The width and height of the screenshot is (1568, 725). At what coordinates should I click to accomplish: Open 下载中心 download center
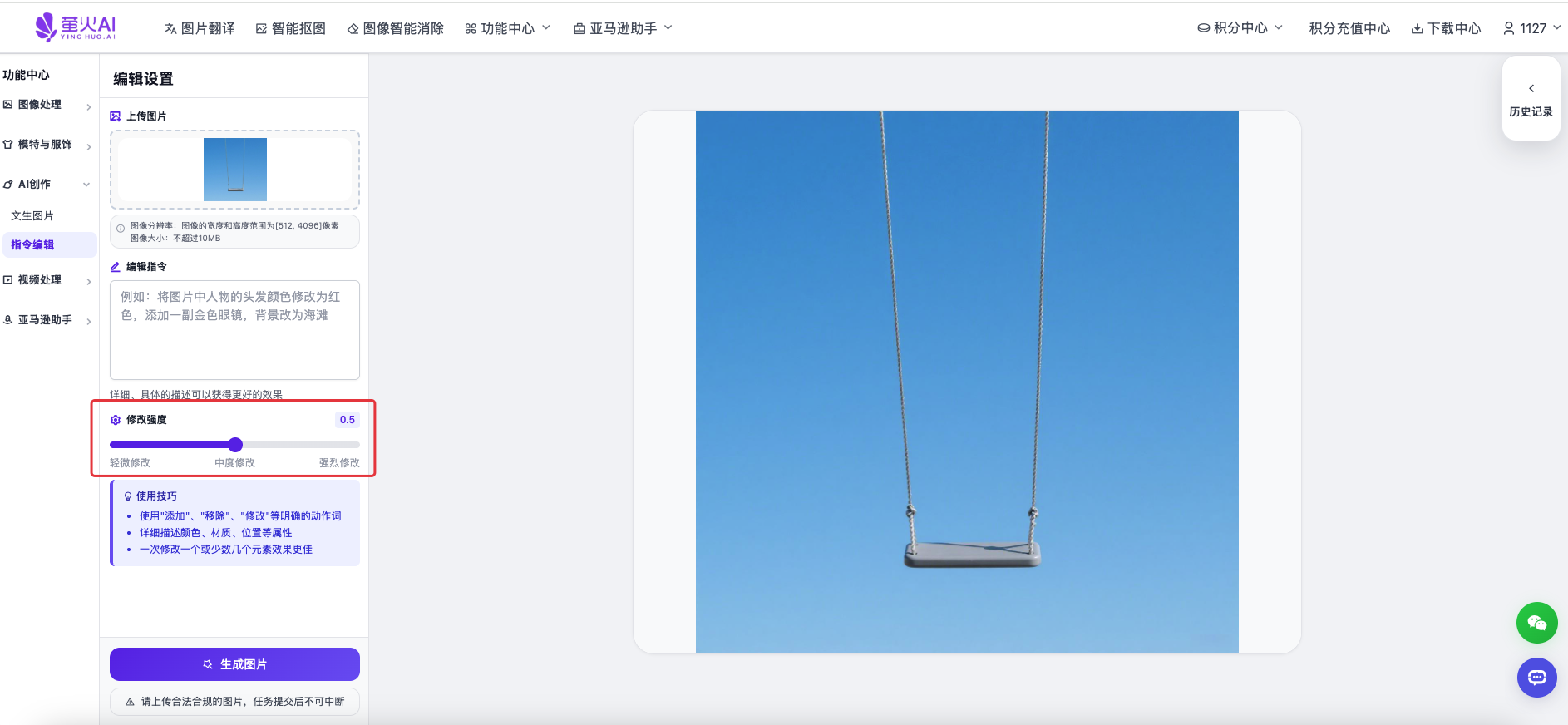[x=1446, y=28]
